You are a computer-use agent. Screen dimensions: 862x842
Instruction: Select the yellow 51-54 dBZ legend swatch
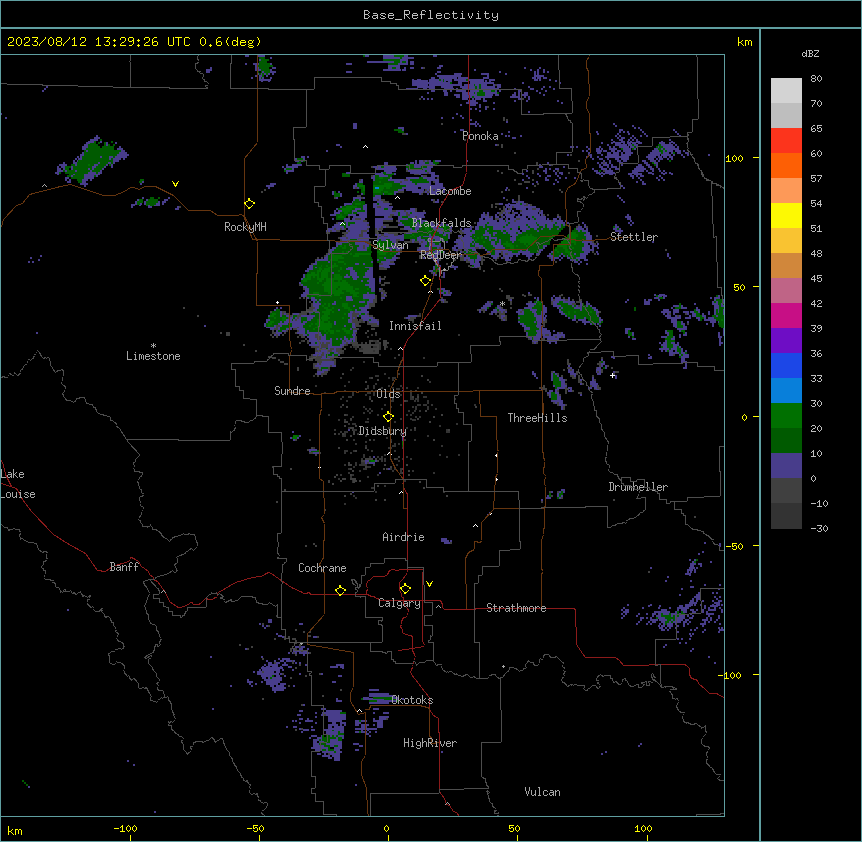786,215
